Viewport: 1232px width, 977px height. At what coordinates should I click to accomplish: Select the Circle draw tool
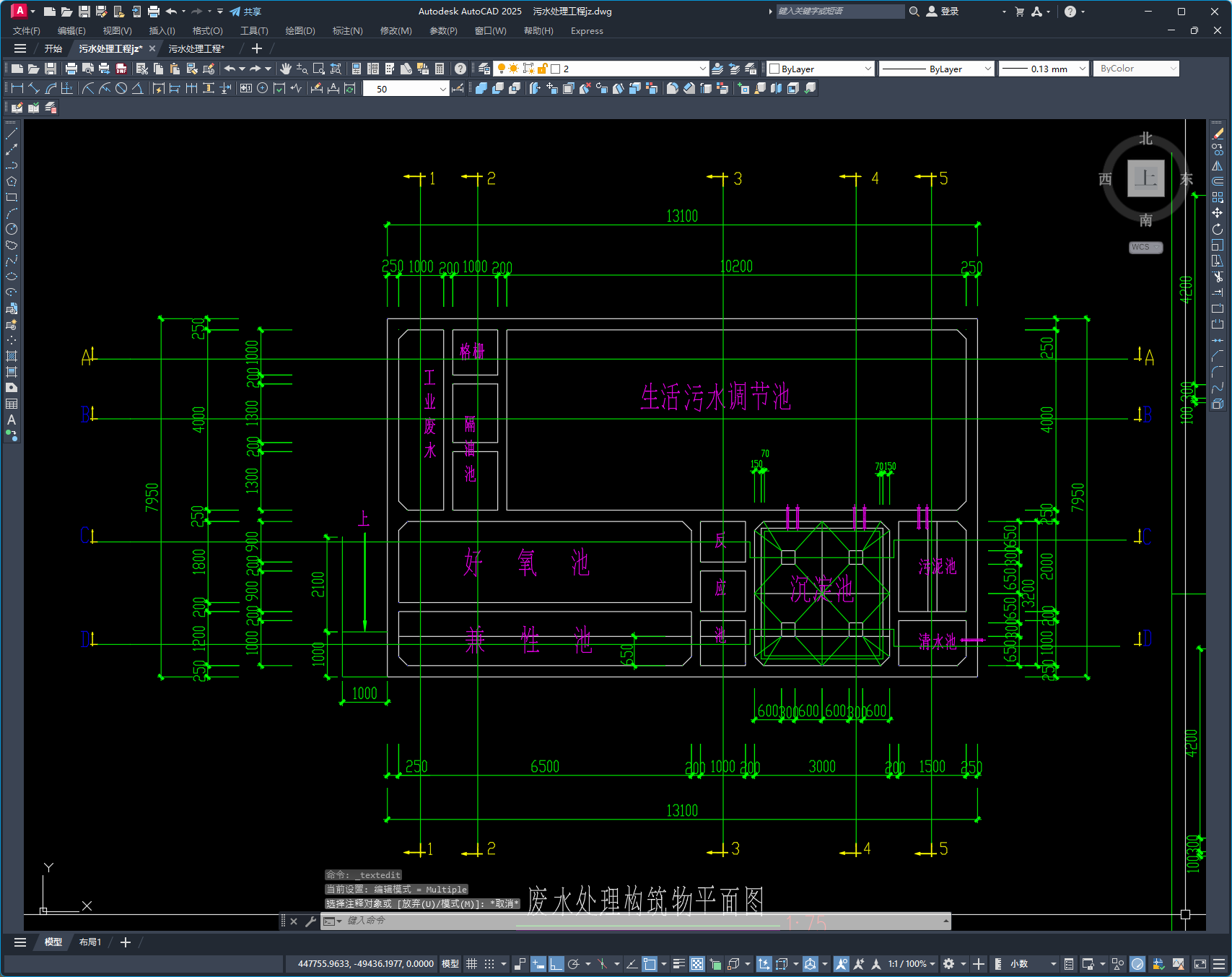[12, 229]
